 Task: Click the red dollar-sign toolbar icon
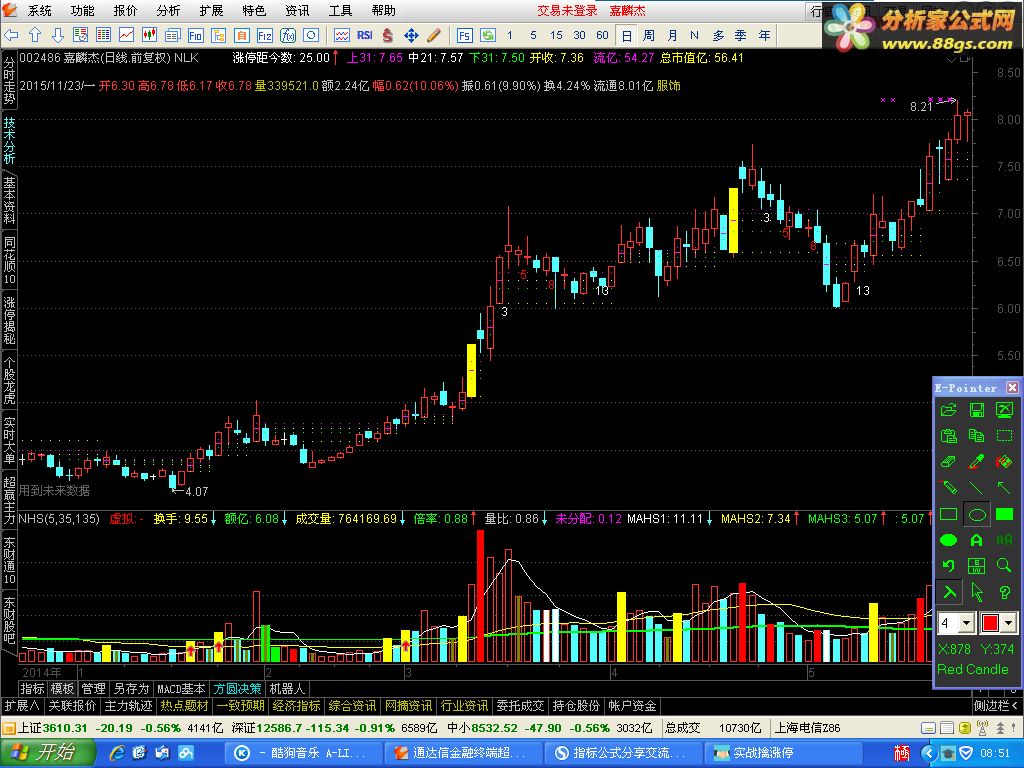[x=388, y=35]
